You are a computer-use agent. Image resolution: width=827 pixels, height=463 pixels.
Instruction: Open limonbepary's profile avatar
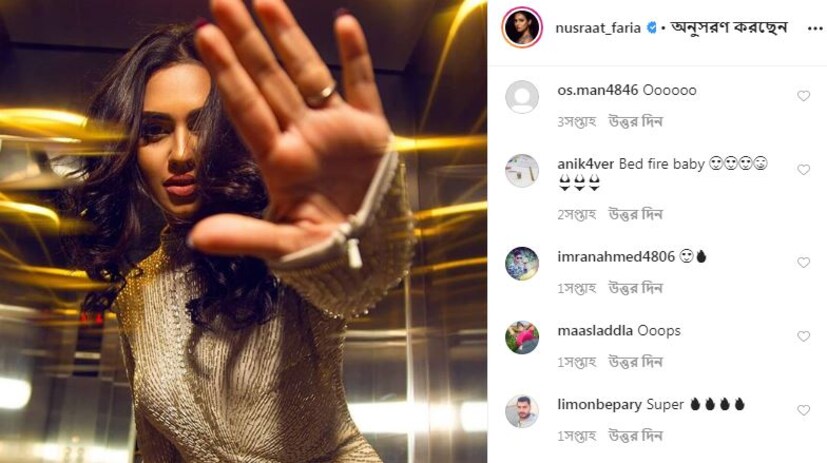(x=522, y=411)
